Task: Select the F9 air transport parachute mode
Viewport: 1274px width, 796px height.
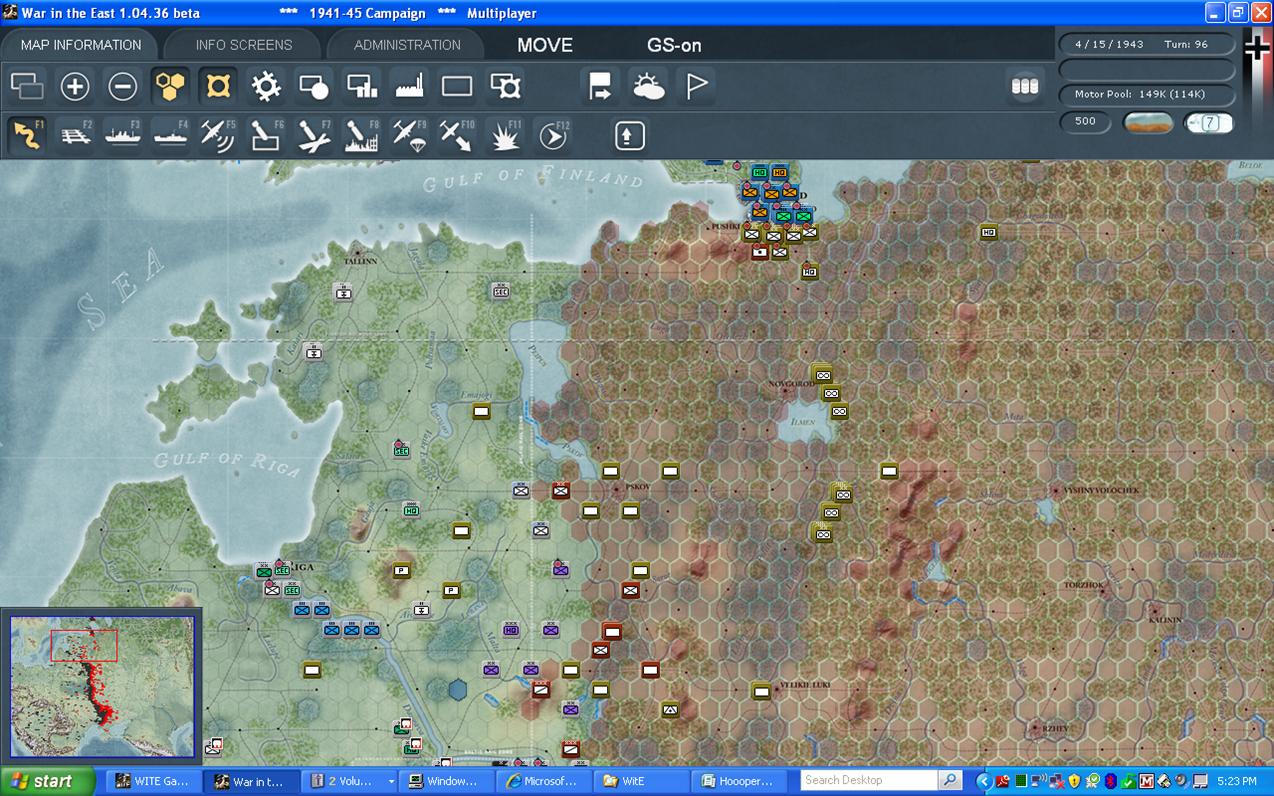Action: point(410,135)
